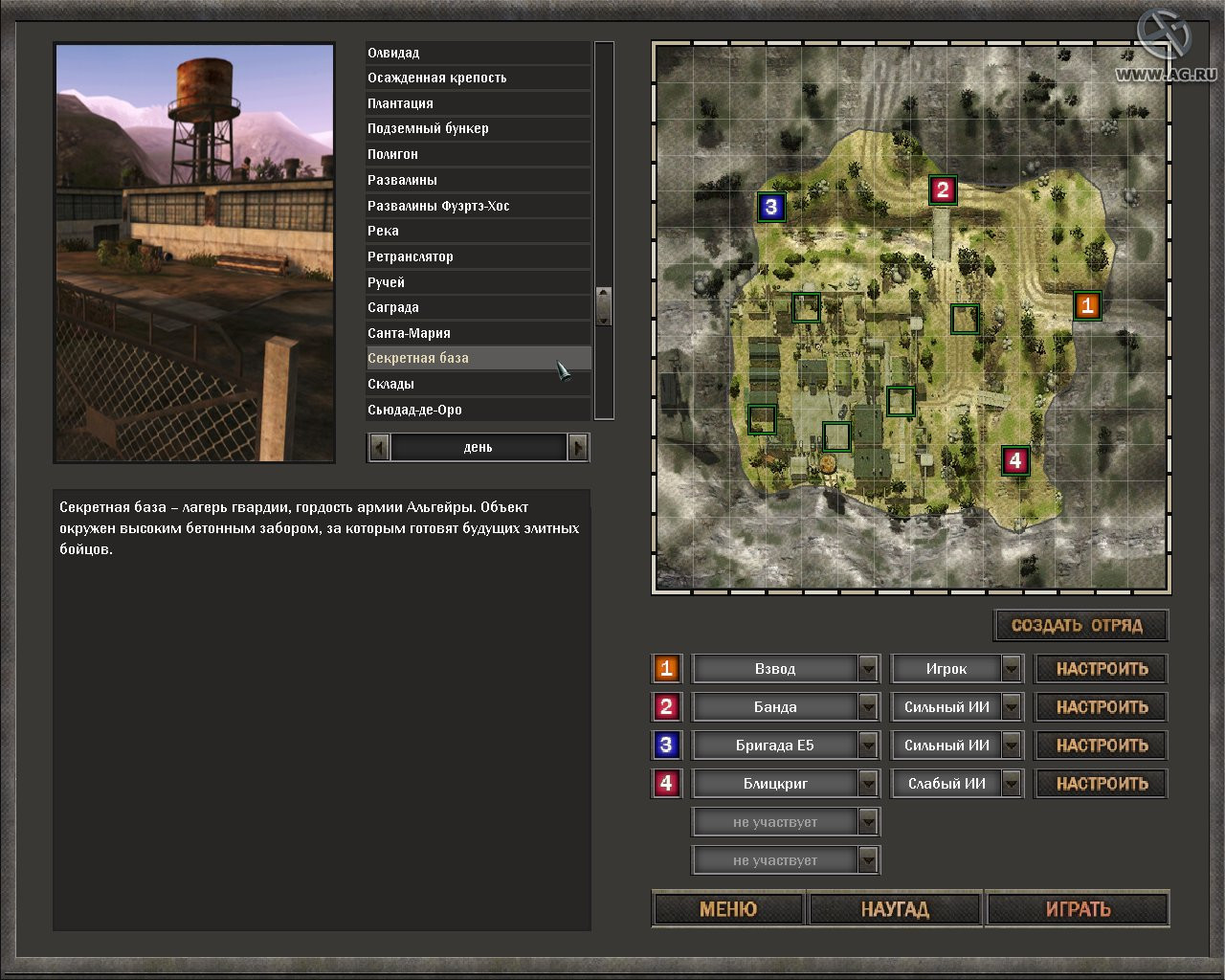Switch time of day with right arrow
Image resolution: width=1225 pixels, height=980 pixels.
[578, 447]
